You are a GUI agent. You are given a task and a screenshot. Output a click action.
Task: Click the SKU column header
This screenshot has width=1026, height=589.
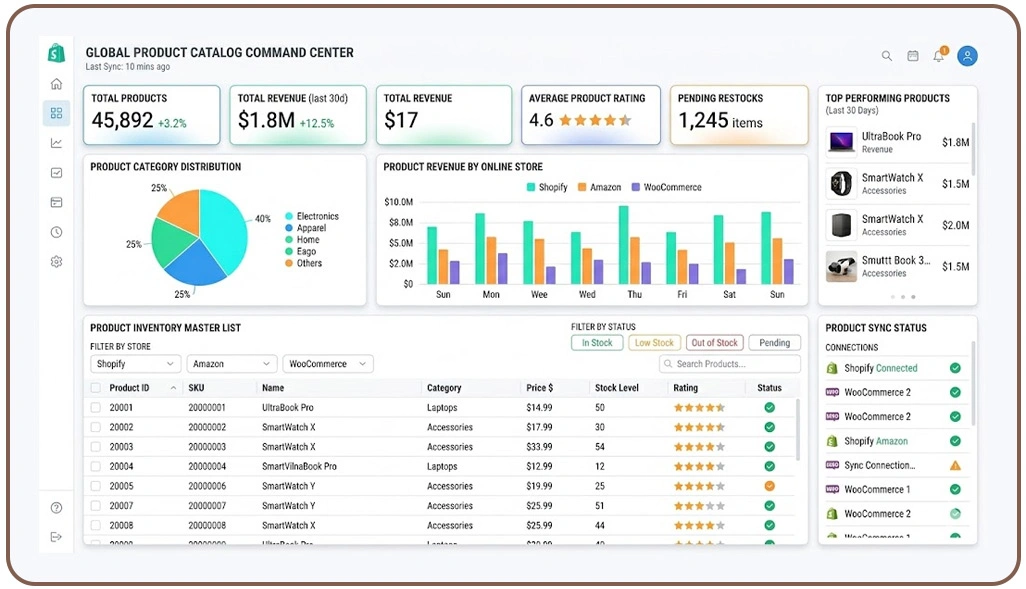pos(196,388)
